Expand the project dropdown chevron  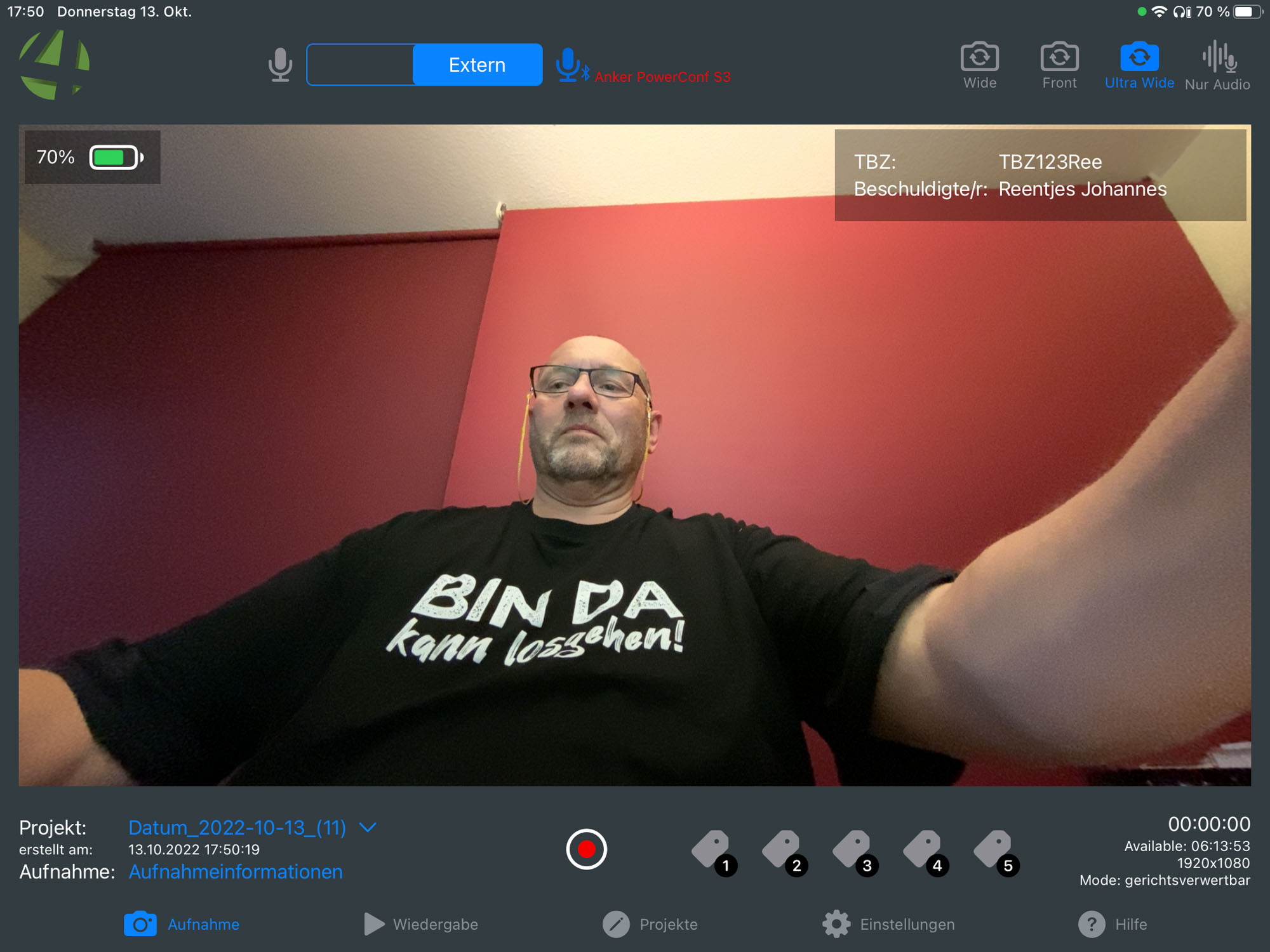click(368, 828)
